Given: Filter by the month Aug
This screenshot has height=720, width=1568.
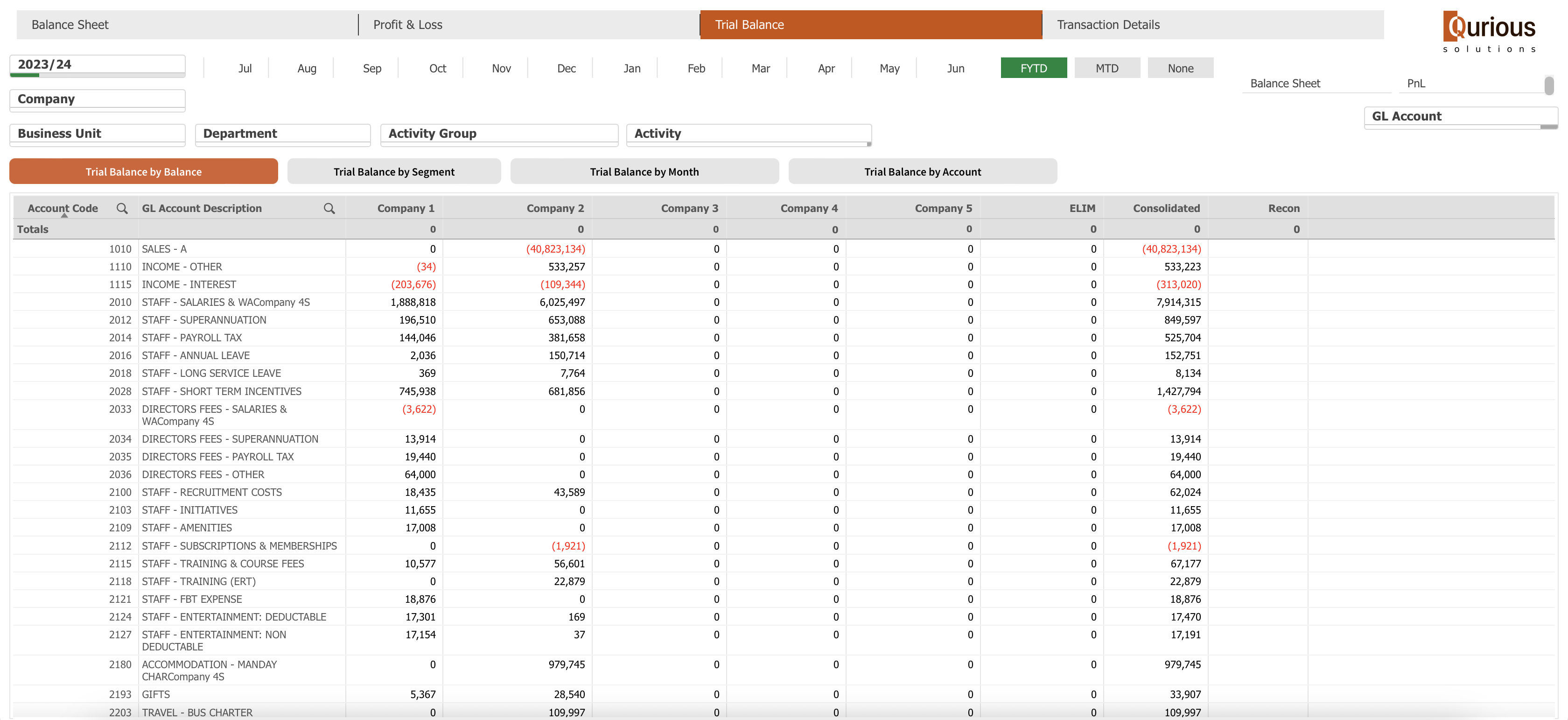Looking at the screenshot, I should (307, 68).
